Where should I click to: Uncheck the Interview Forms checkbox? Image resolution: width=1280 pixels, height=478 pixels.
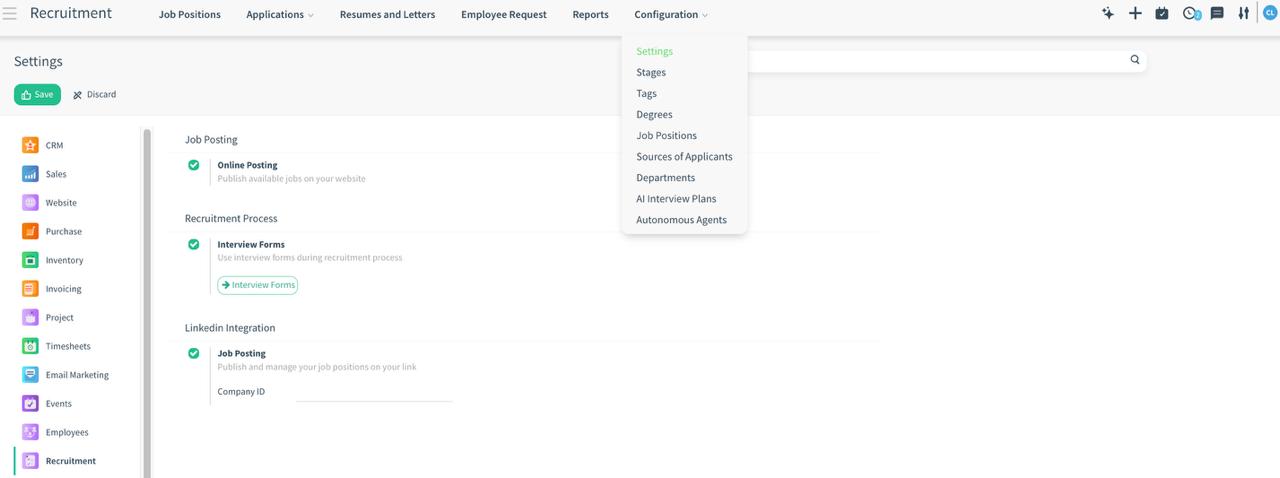pyautogui.click(x=194, y=244)
